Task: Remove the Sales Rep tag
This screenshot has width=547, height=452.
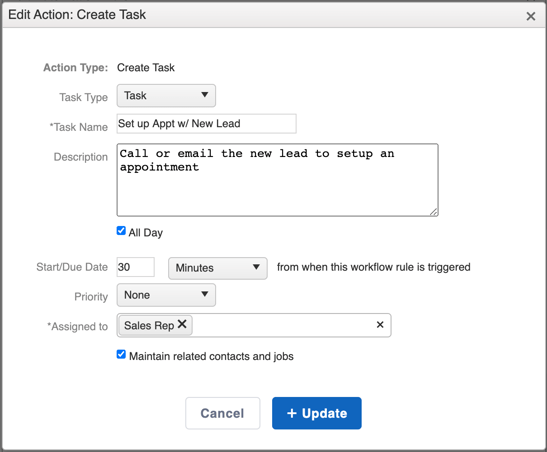Action: 182,324
